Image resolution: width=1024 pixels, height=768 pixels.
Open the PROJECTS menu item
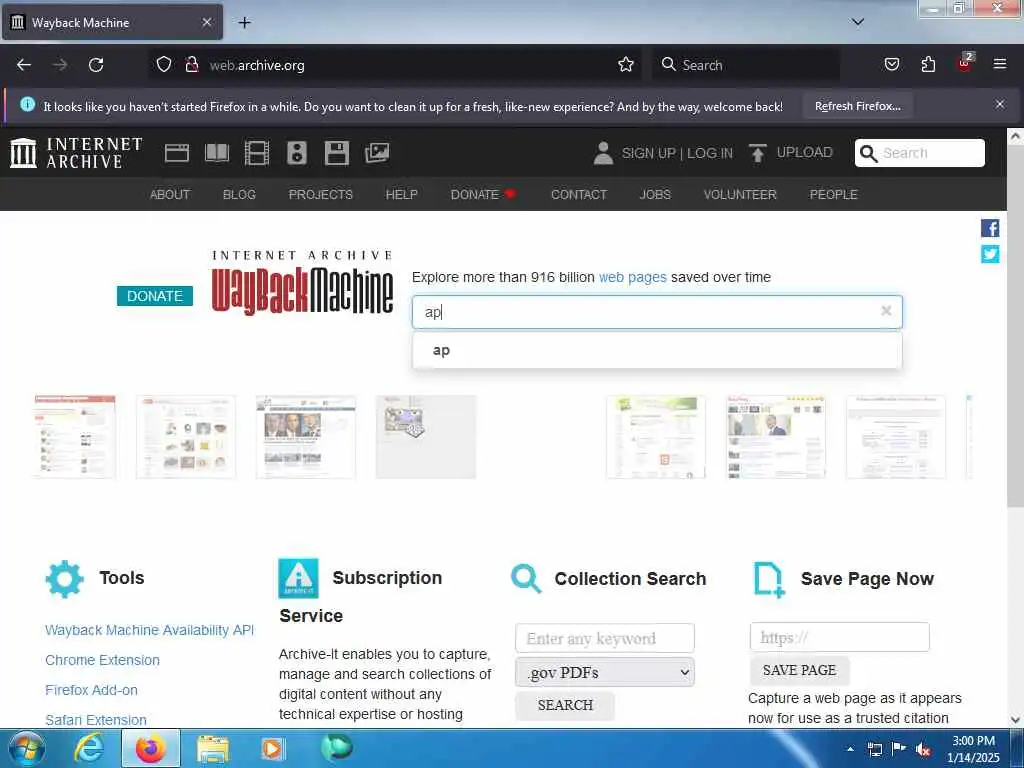(x=321, y=195)
